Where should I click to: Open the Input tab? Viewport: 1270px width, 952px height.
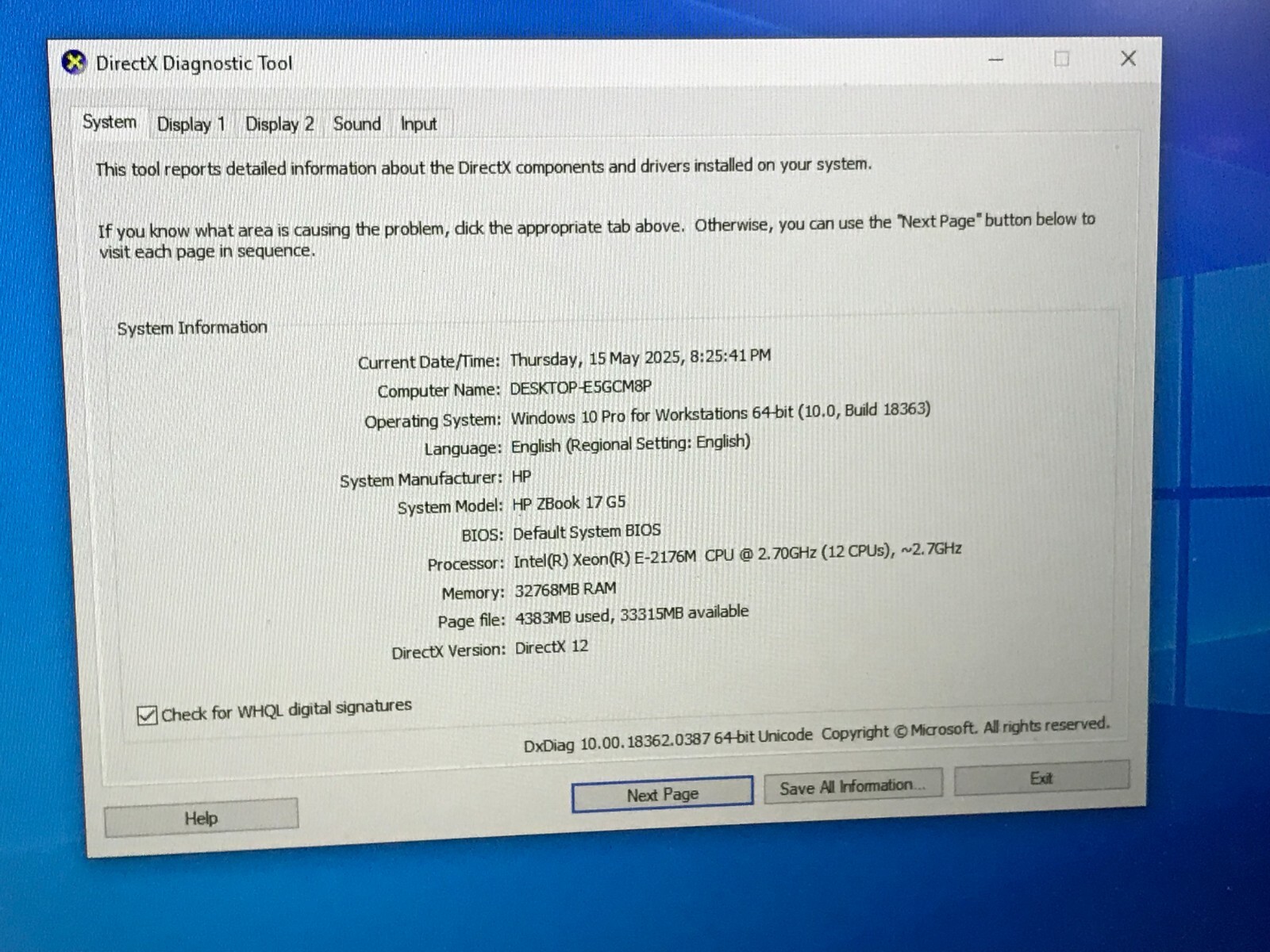point(418,124)
